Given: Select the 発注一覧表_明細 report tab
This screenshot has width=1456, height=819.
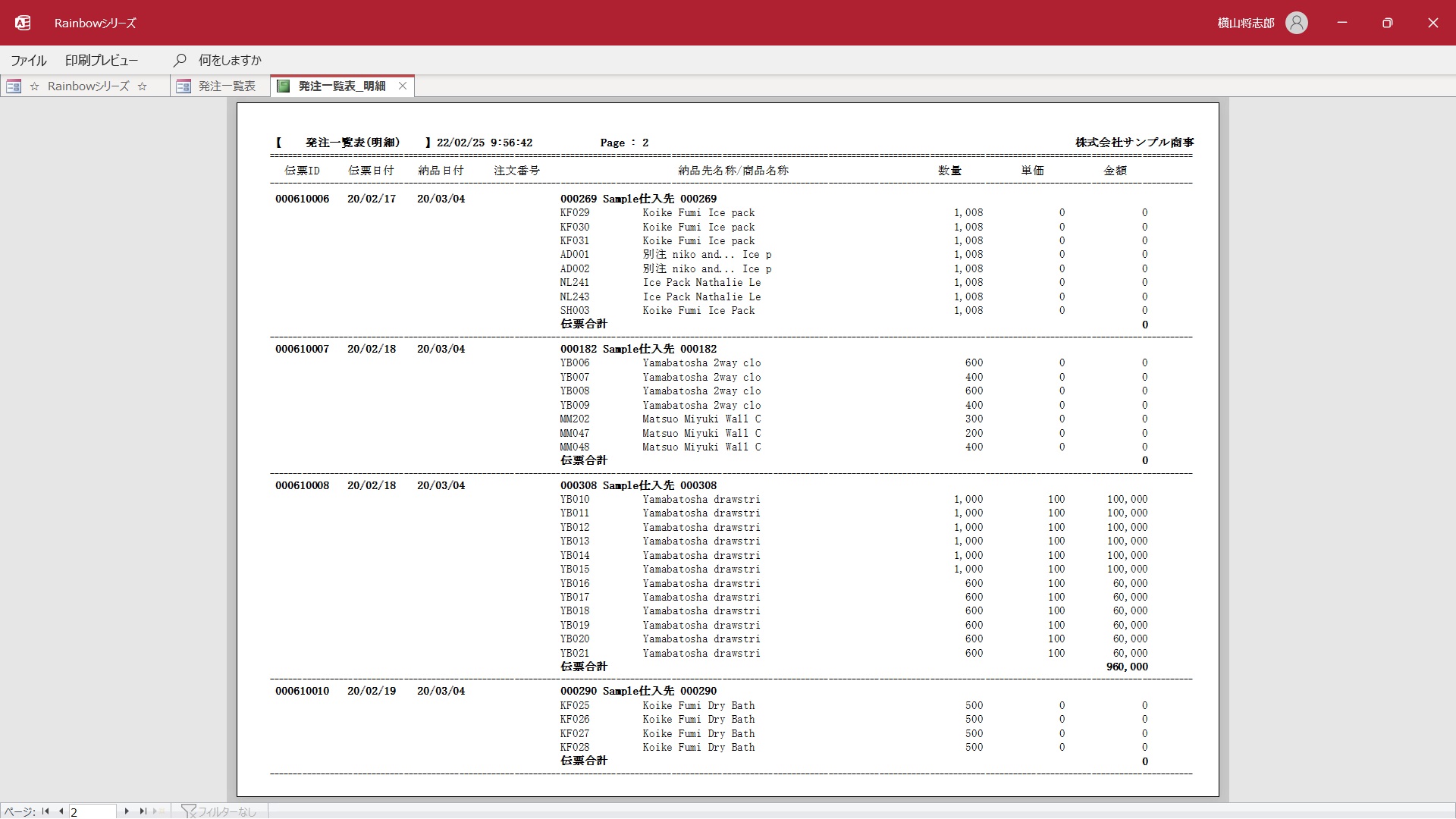Looking at the screenshot, I should click(341, 86).
